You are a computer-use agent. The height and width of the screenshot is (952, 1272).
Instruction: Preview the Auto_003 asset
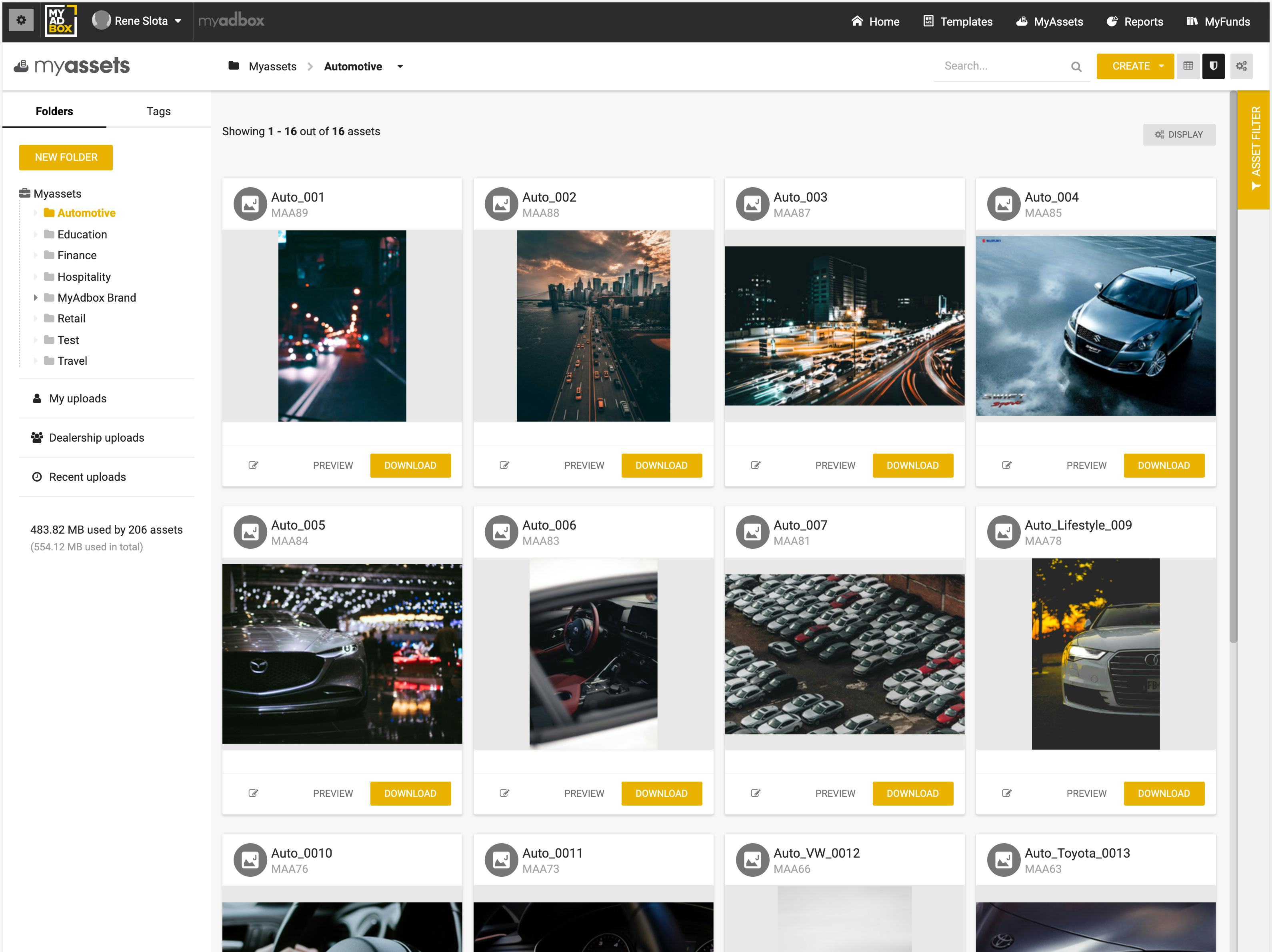coord(835,465)
